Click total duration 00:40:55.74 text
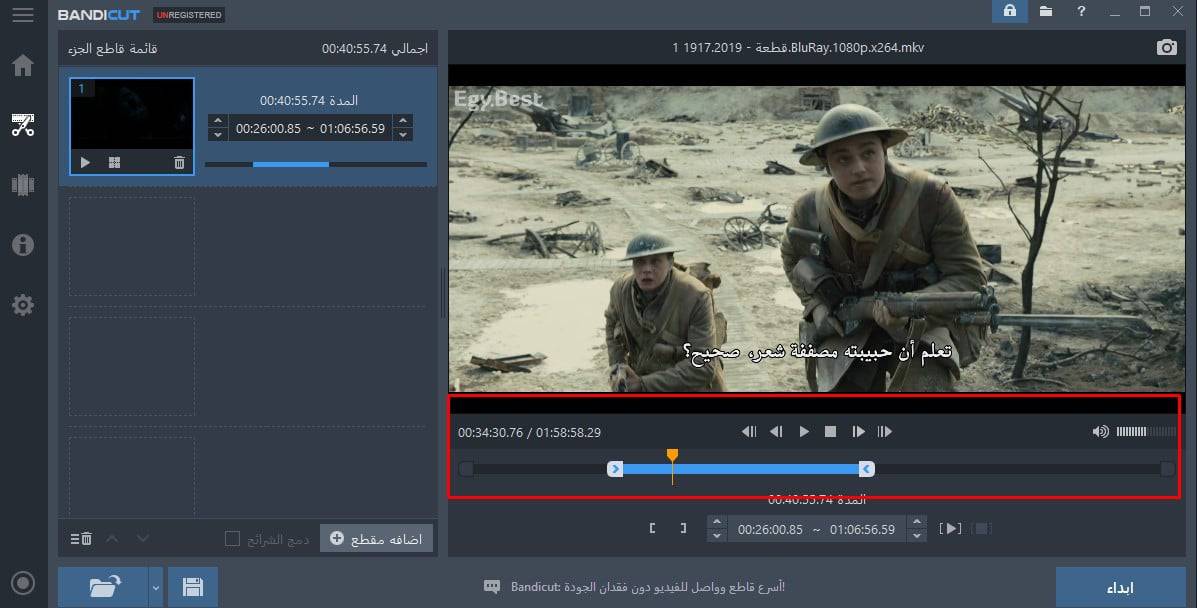Viewport: 1197px width, 608px height. [x=375, y=48]
